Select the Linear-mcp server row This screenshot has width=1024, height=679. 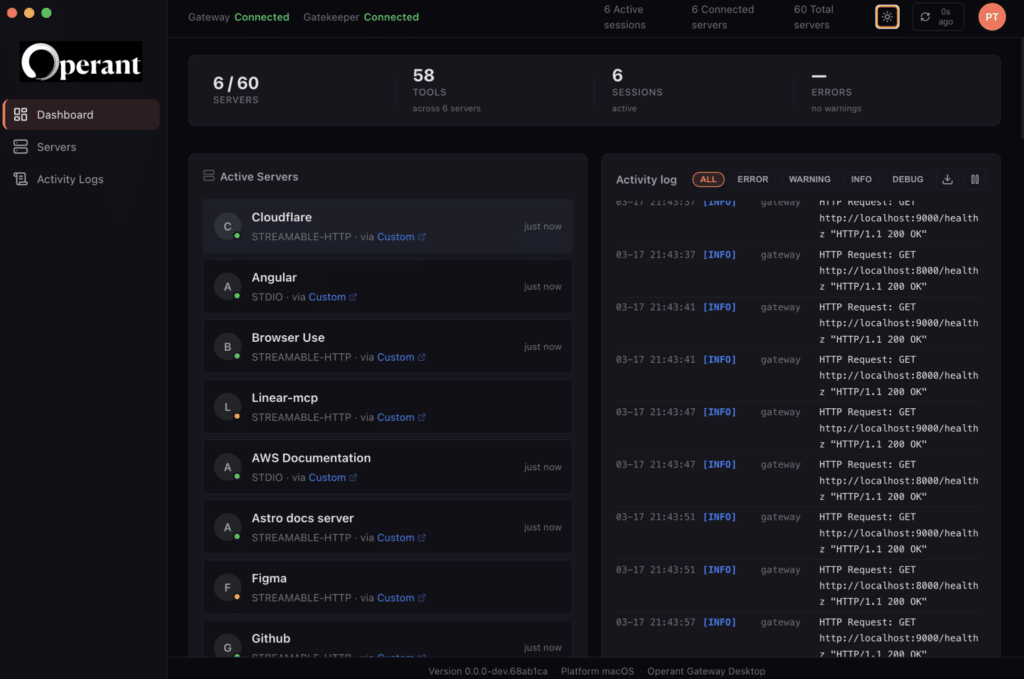pos(387,407)
